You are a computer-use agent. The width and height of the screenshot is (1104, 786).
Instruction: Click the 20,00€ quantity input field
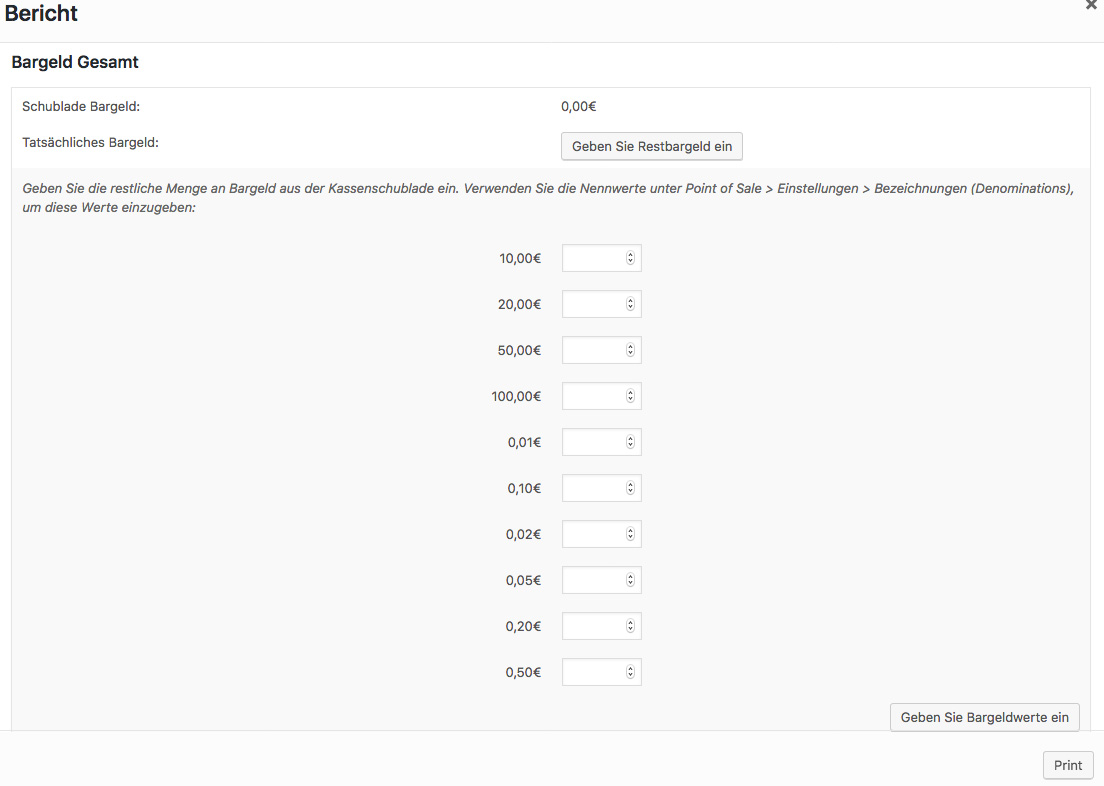(x=593, y=304)
